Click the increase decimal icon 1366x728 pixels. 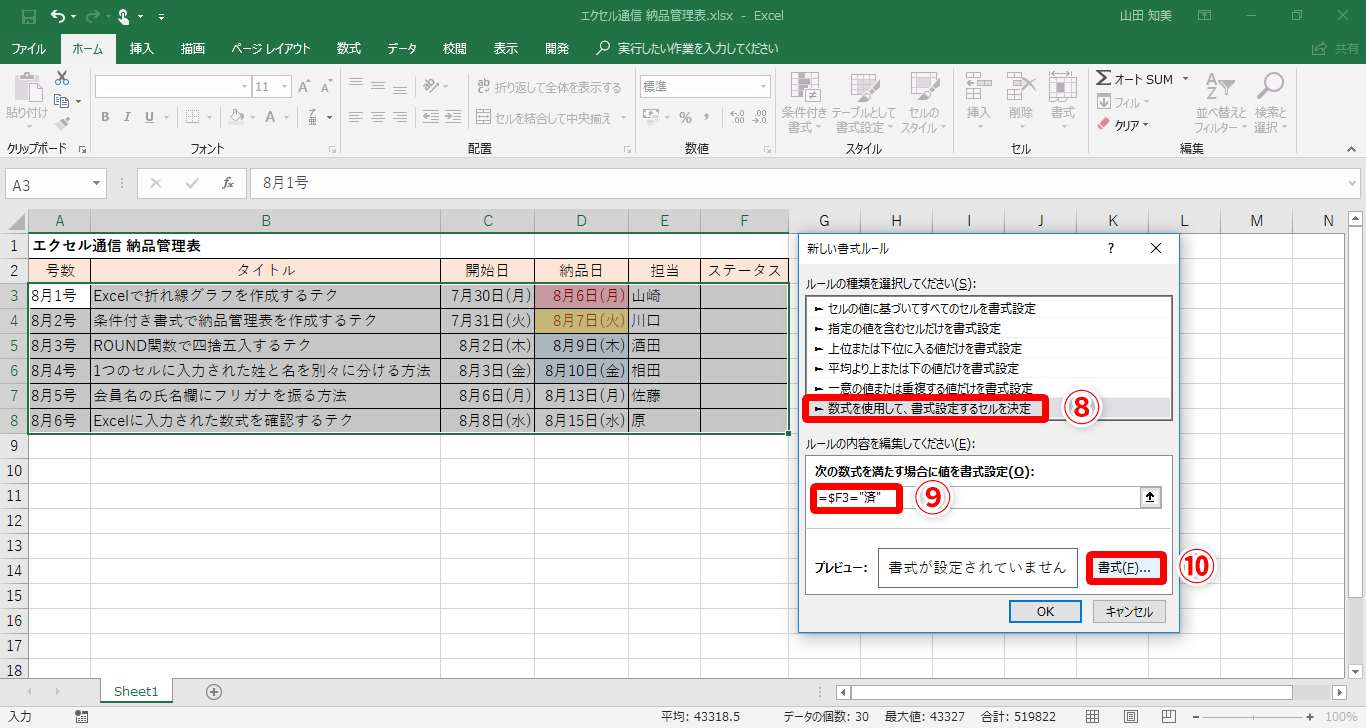[x=735, y=117]
